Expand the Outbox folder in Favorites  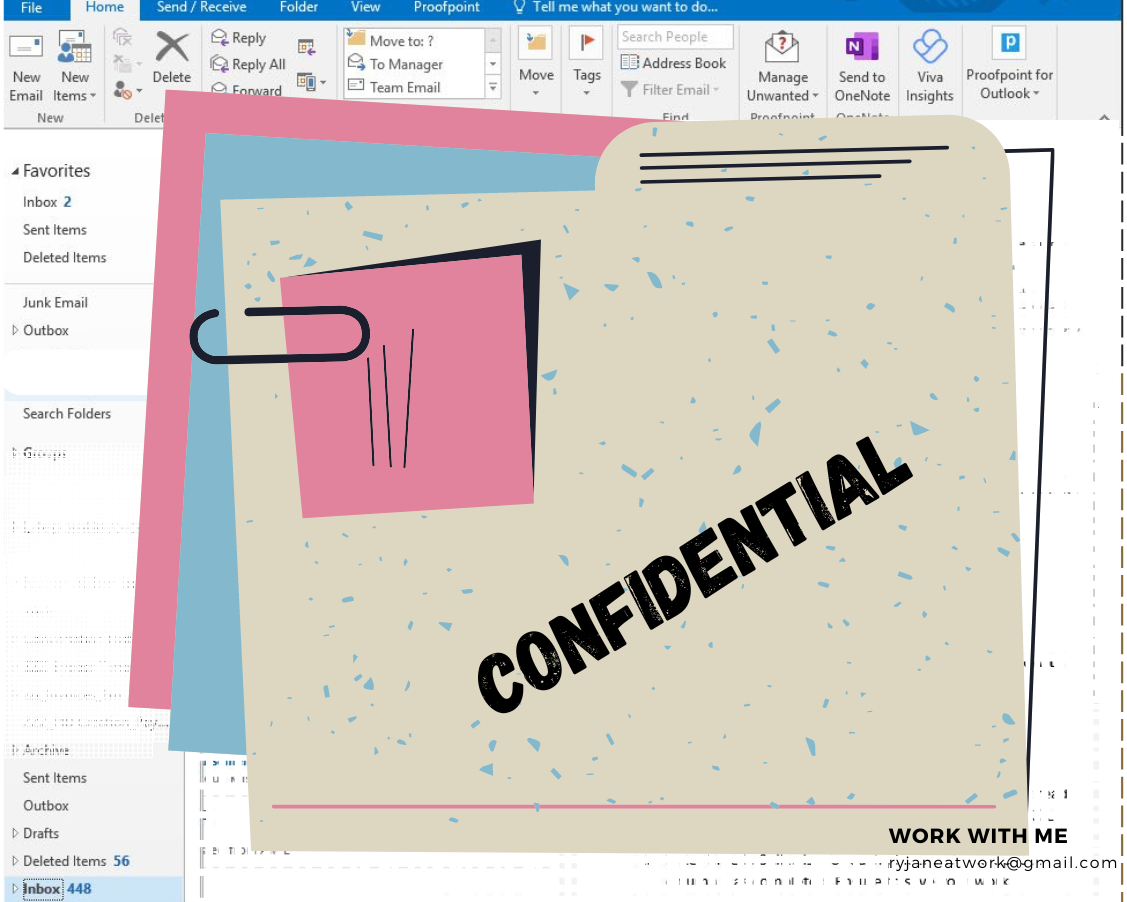[13, 330]
